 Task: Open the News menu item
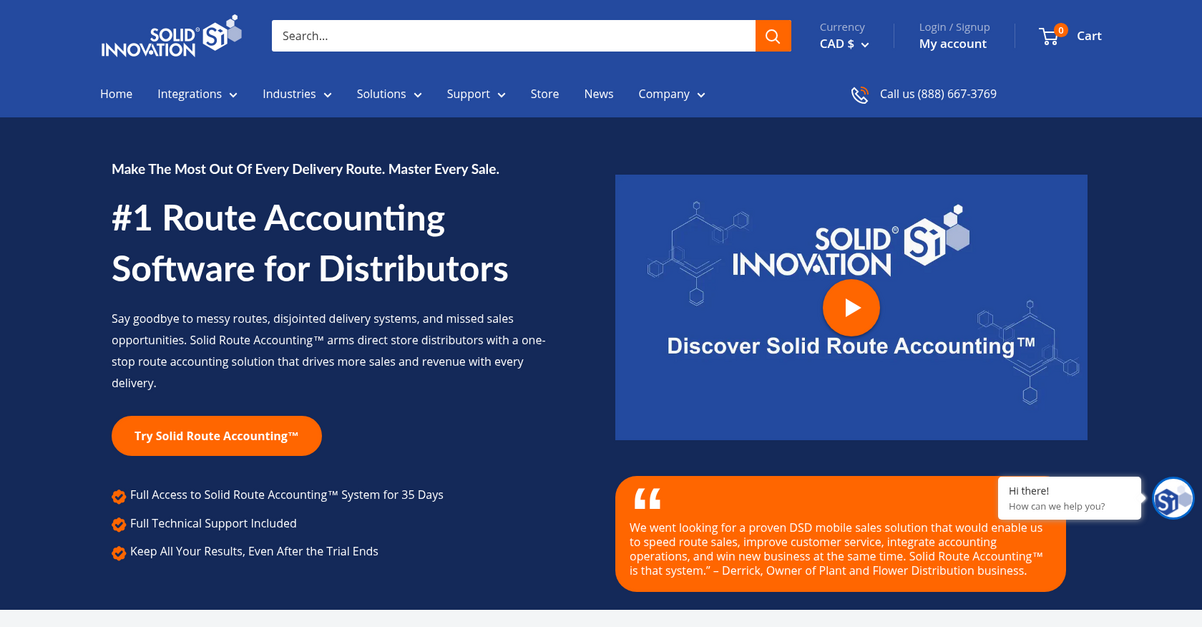599,94
